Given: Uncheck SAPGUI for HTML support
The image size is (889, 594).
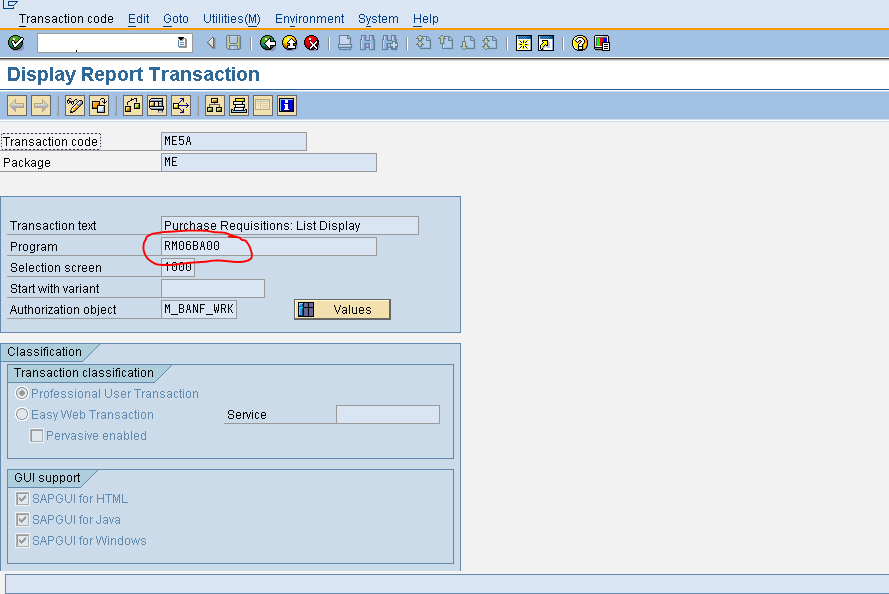Looking at the screenshot, I should tap(22, 498).
